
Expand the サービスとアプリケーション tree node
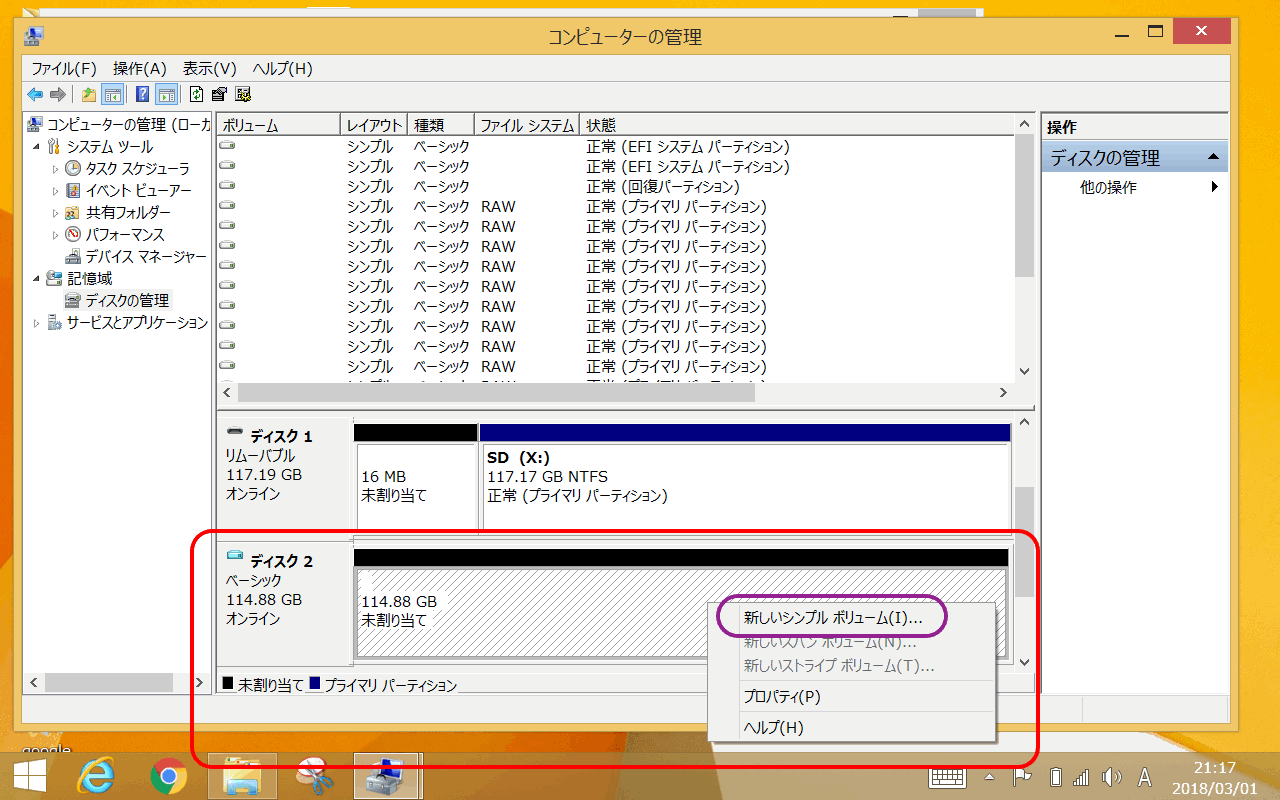pyautogui.click(x=37, y=323)
